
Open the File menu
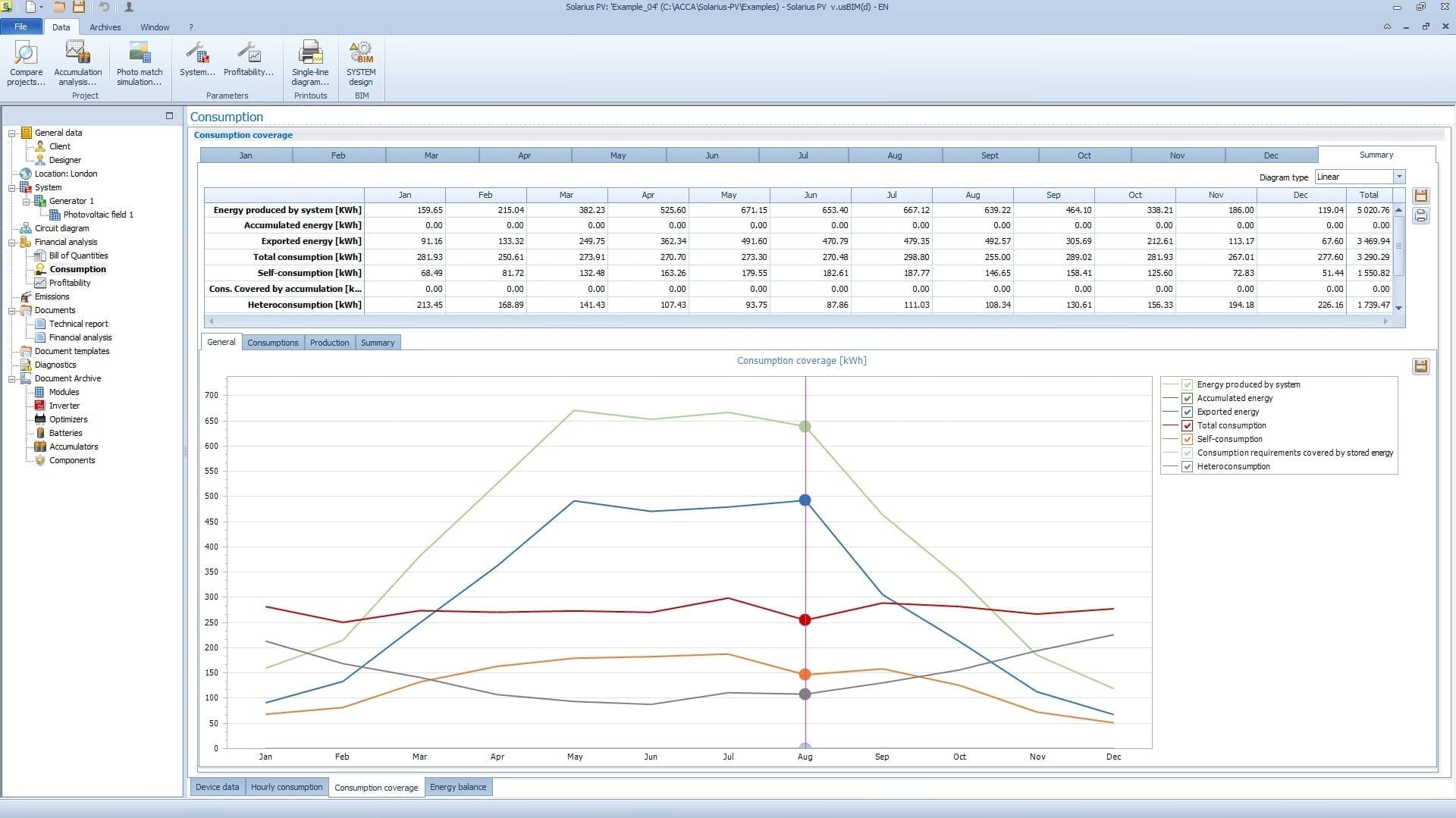click(21, 27)
